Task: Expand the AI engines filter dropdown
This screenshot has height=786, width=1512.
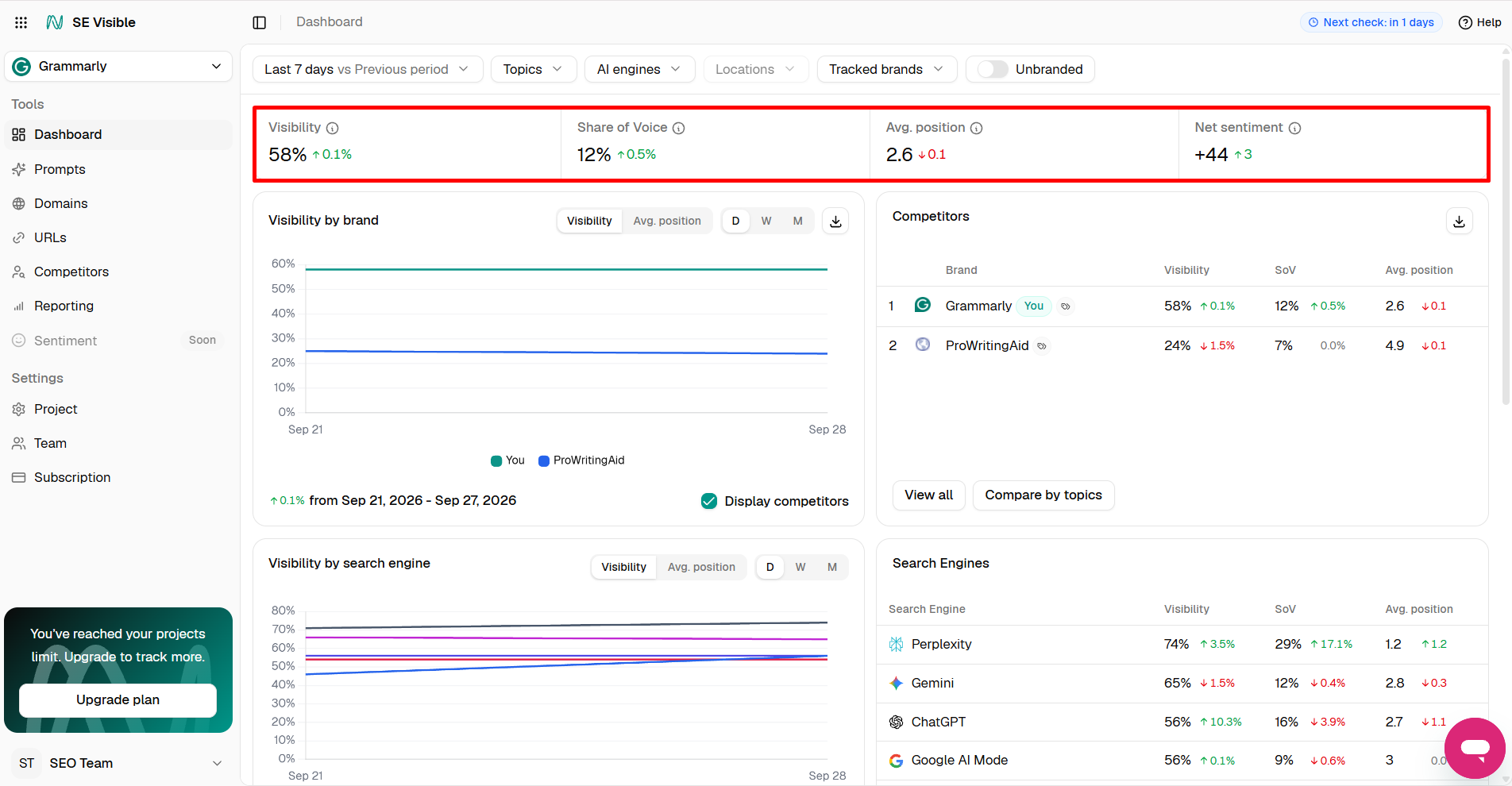Action: (640, 70)
